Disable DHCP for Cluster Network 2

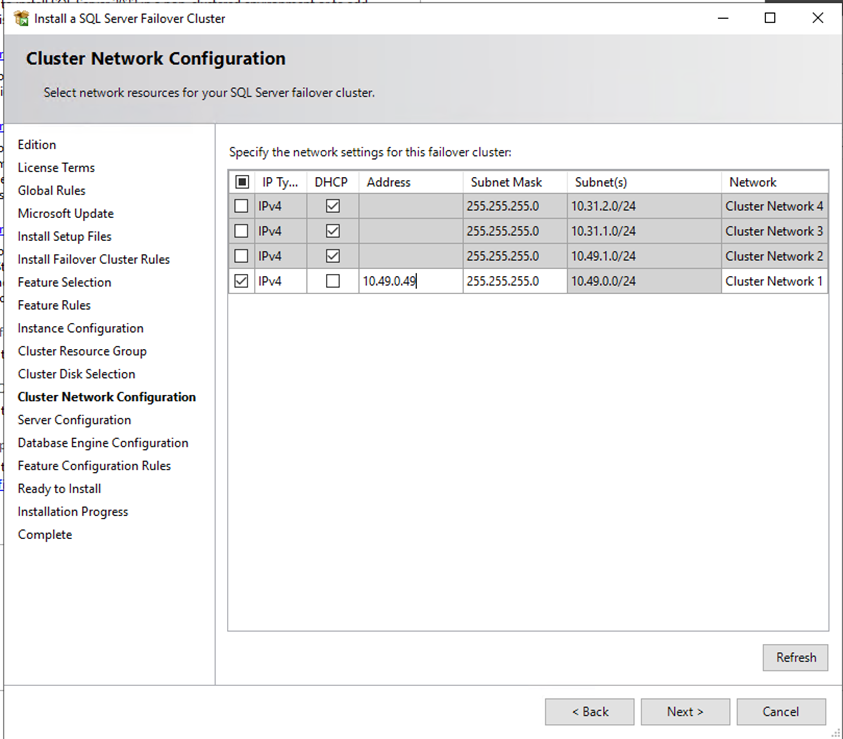click(333, 256)
